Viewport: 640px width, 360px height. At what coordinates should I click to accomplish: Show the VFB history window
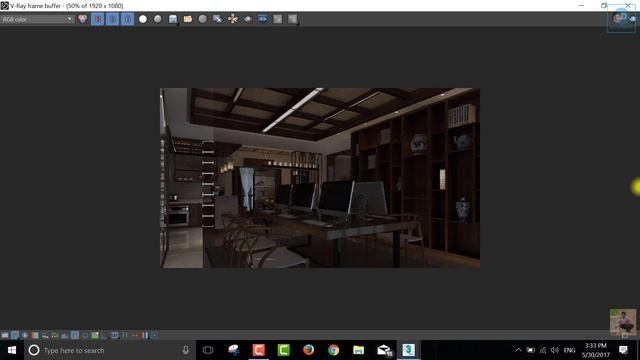pos(115,335)
